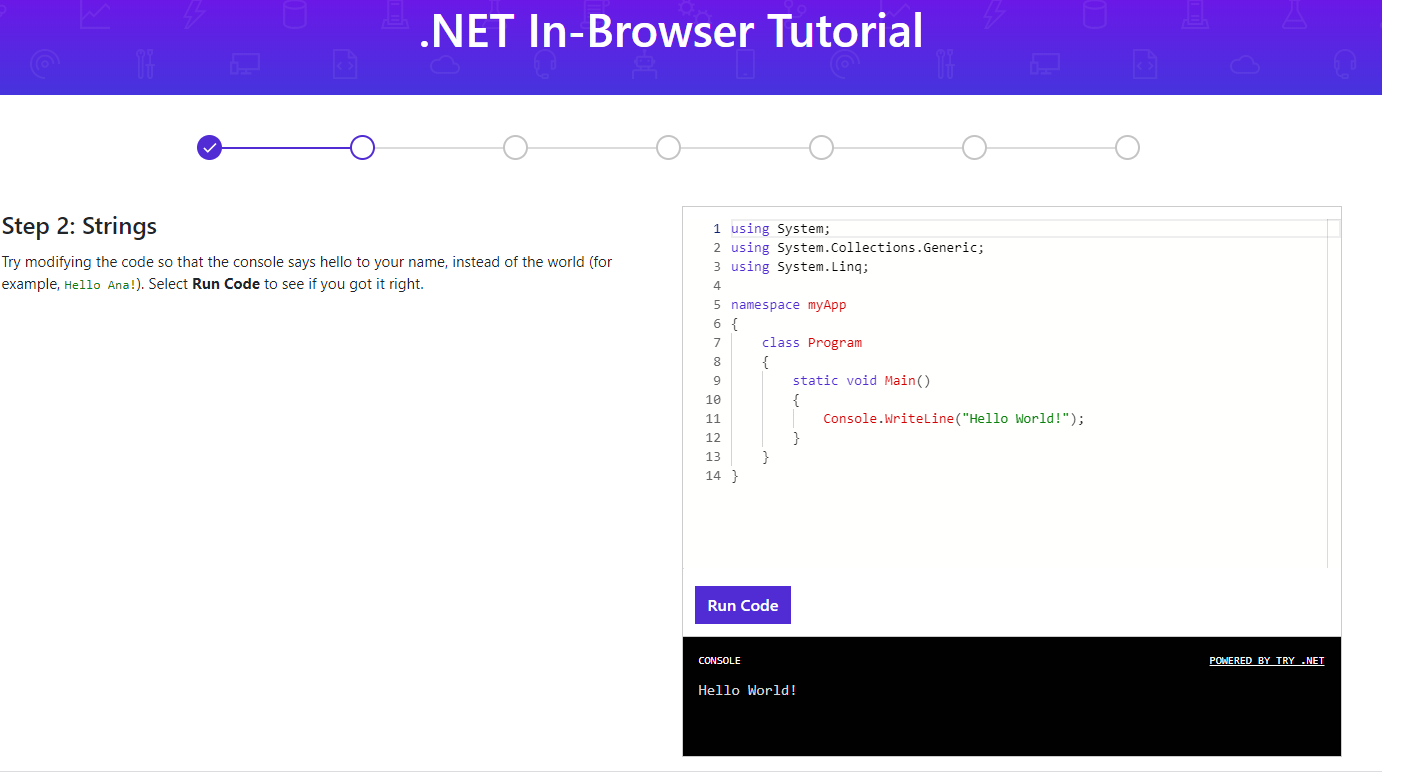
Task: Place cursor on Console.WriteLine in line 11
Action: [x=888, y=419]
